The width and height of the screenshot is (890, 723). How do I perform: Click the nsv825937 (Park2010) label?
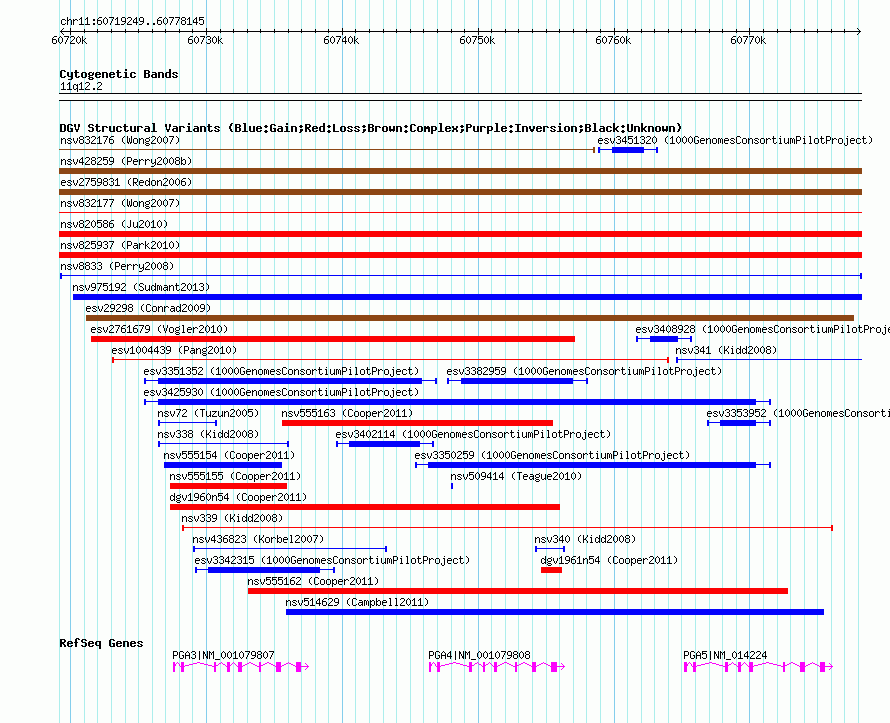click(120, 245)
